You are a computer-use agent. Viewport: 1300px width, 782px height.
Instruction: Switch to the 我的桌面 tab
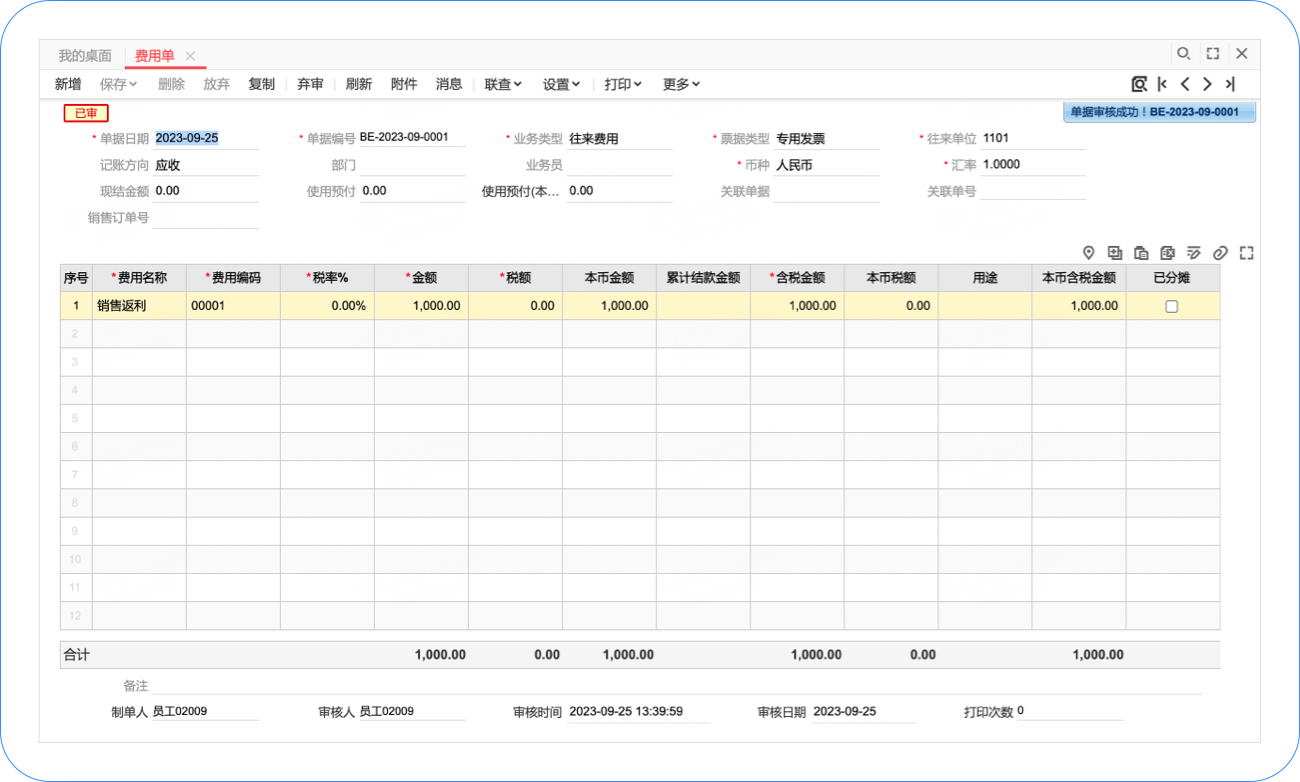pyautogui.click(x=85, y=56)
